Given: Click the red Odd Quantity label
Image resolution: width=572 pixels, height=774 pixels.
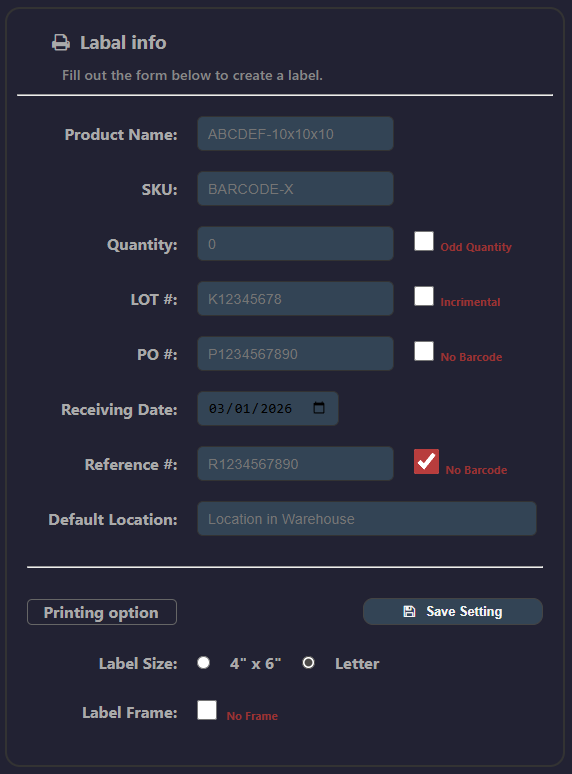Looking at the screenshot, I should click(476, 247).
